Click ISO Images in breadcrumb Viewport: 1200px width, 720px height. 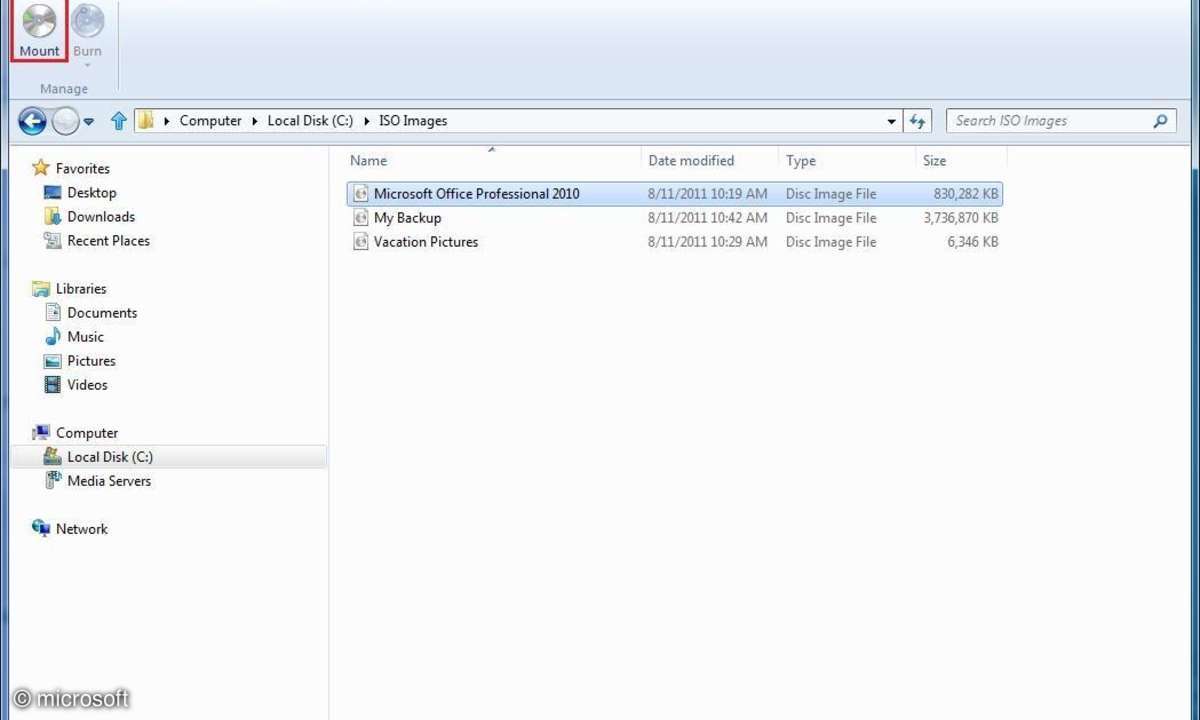413,121
